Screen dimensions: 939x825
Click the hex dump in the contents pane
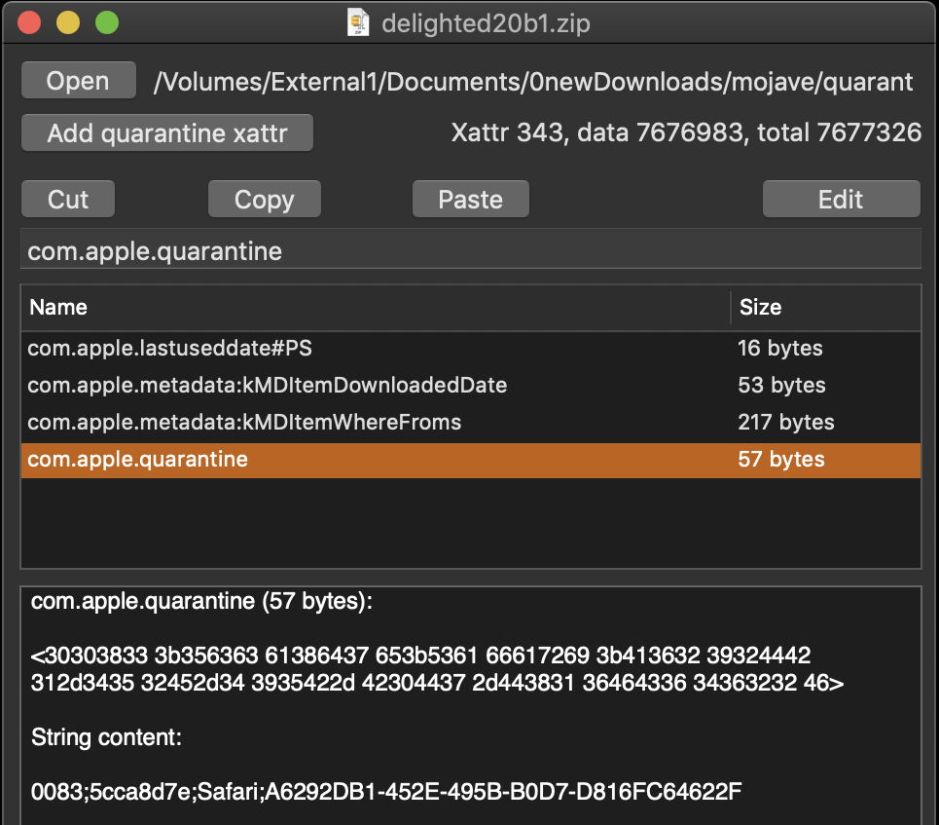435,671
